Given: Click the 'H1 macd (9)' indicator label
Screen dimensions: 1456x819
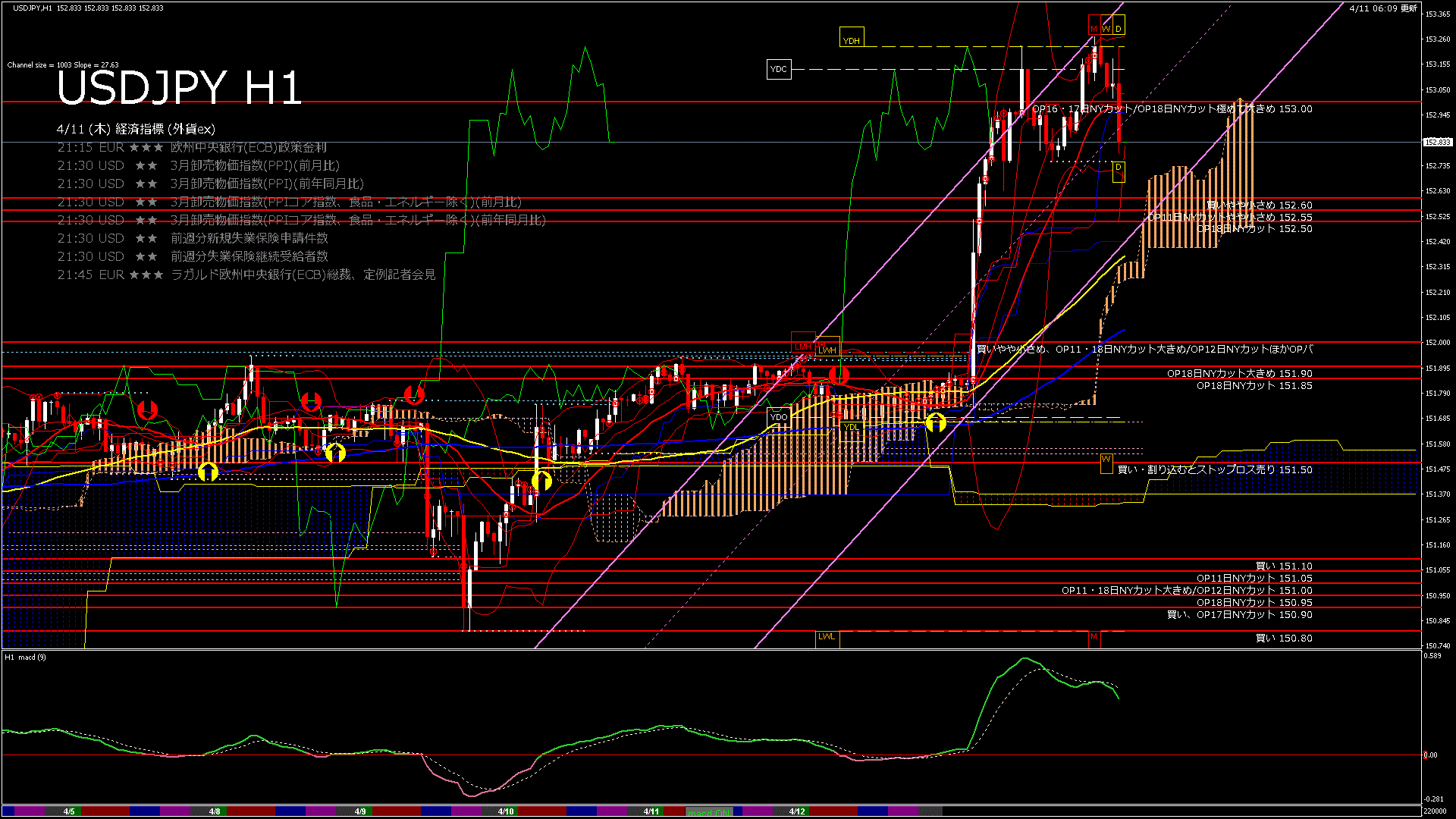Looking at the screenshot, I should pyautogui.click(x=25, y=657).
